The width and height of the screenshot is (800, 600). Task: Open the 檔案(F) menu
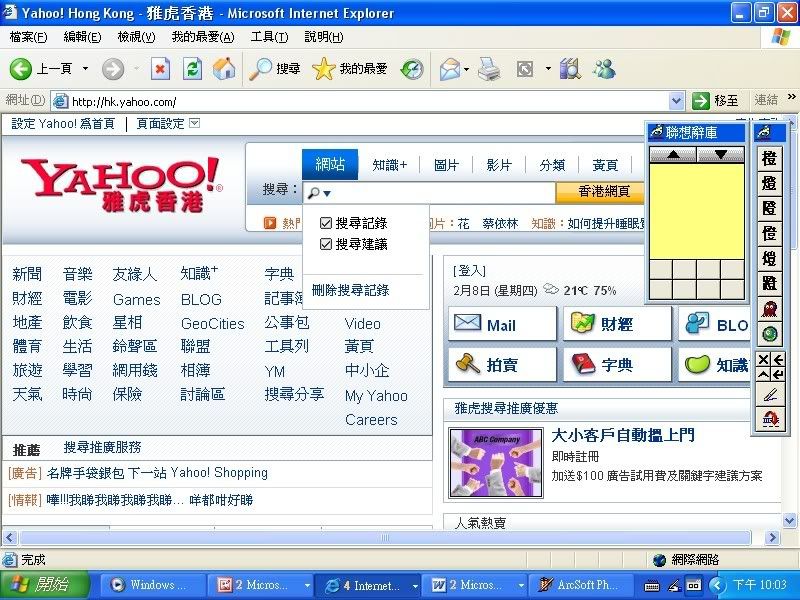28,37
